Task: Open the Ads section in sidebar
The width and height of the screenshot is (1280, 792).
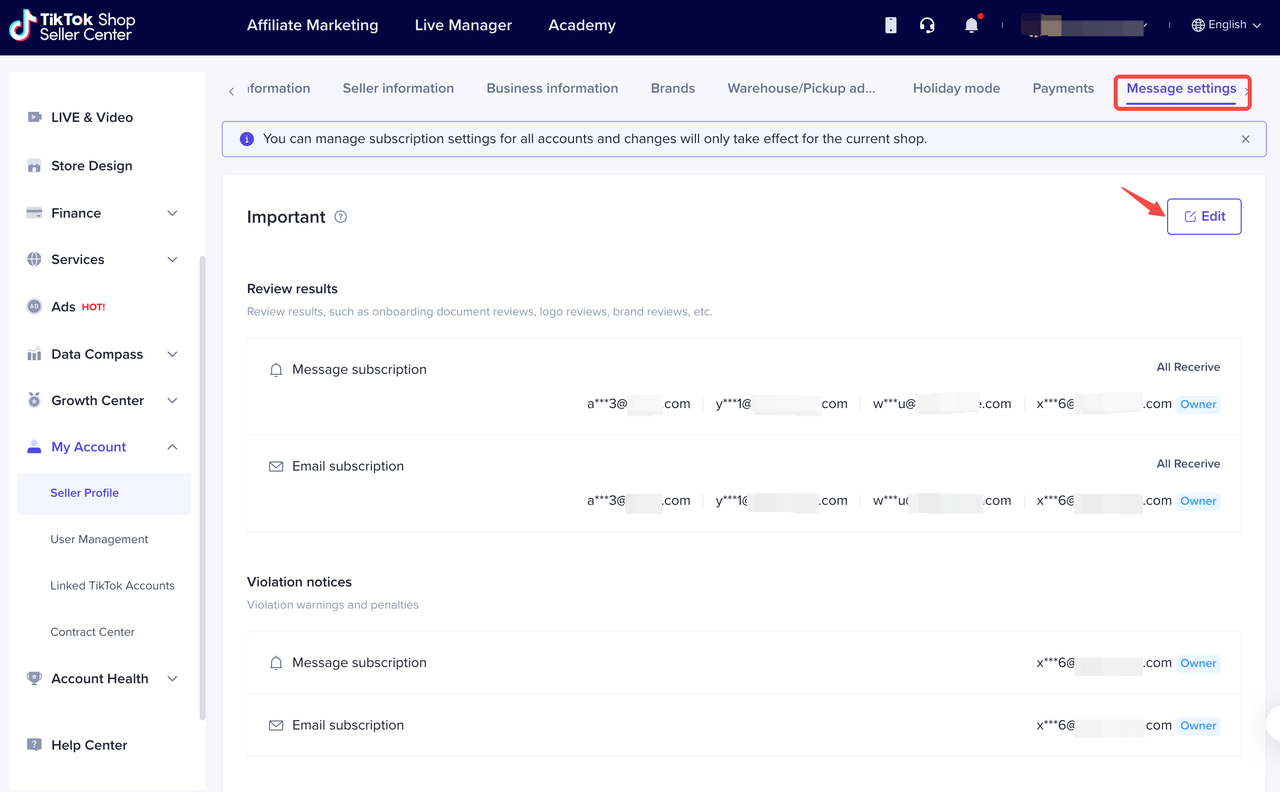Action: (x=64, y=307)
